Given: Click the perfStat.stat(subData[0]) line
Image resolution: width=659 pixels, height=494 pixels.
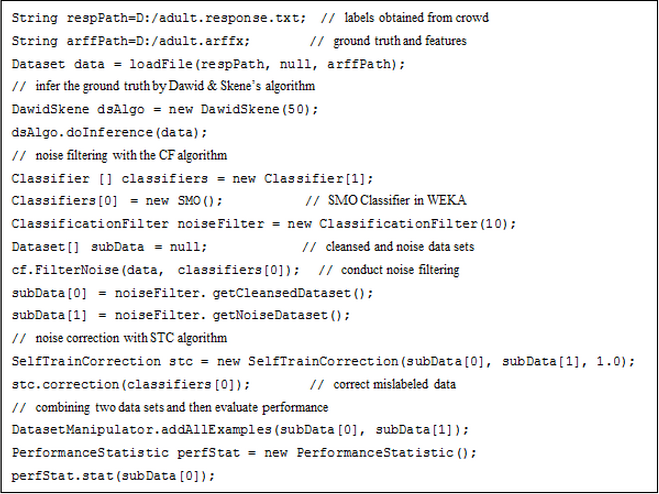Looking at the screenshot, I should point(113,475).
